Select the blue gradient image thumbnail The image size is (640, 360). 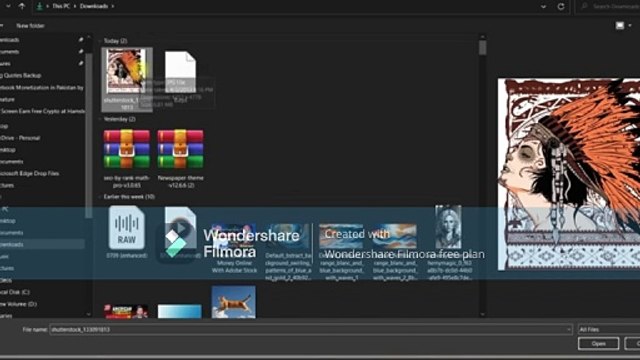click(x=180, y=311)
